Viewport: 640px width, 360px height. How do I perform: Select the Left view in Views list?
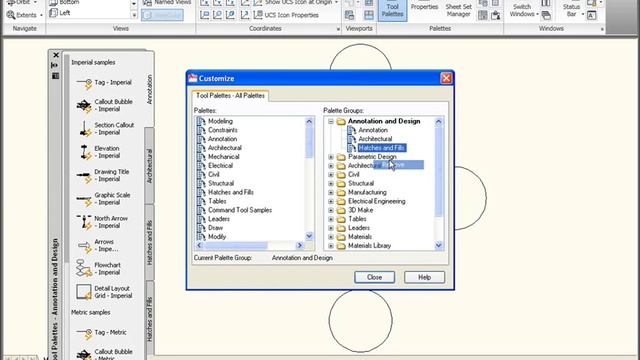click(x=60, y=13)
